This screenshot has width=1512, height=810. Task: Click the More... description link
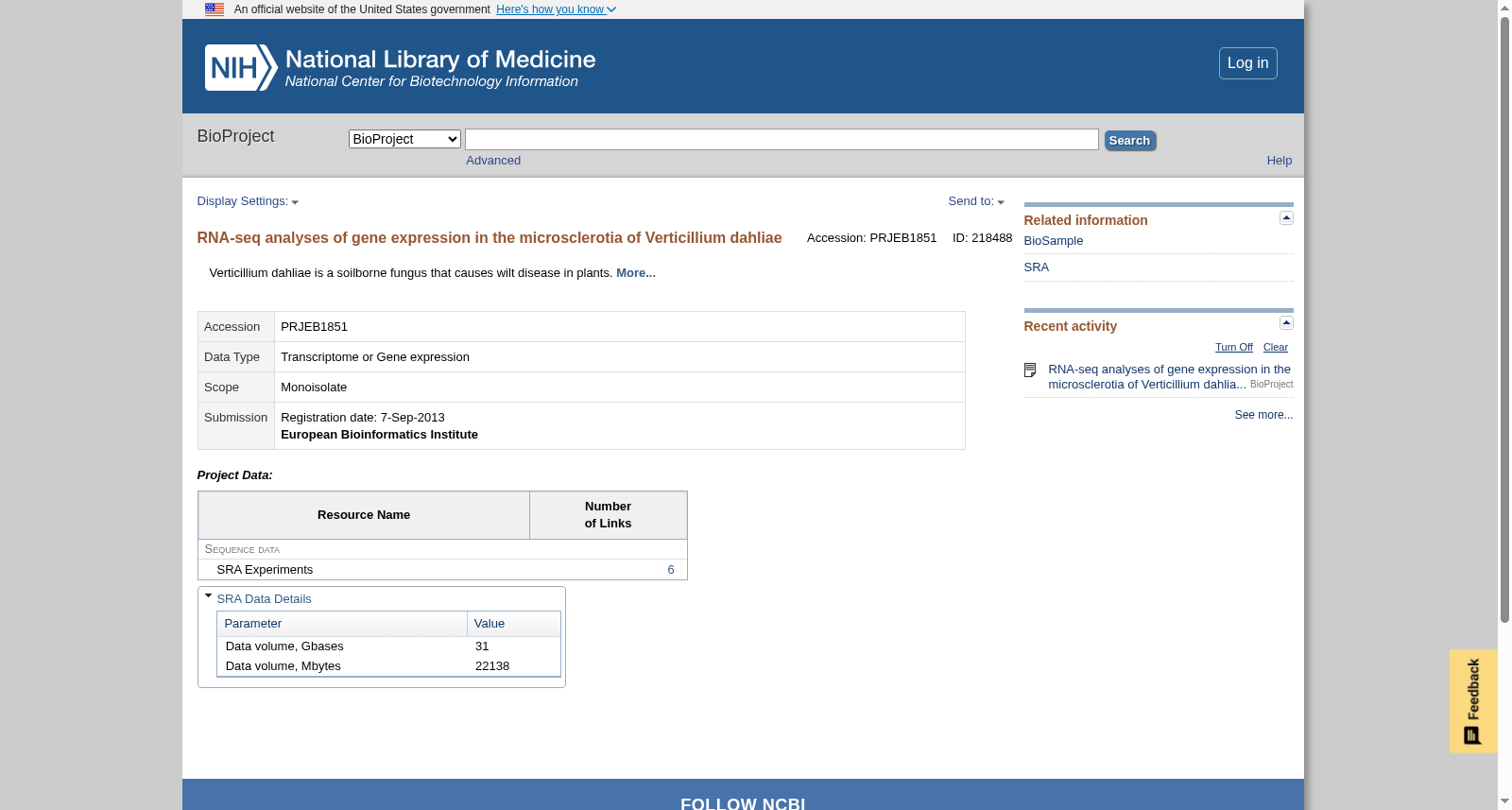click(636, 273)
